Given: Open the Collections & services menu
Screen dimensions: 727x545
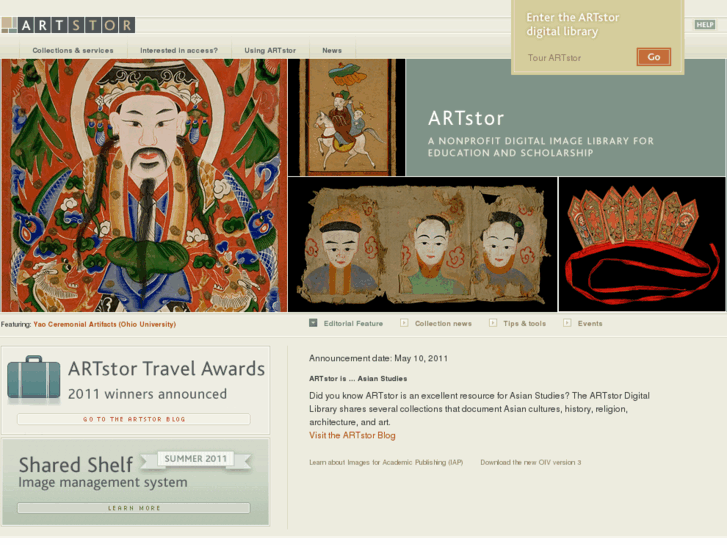Looking at the screenshot, I should 73,50.
